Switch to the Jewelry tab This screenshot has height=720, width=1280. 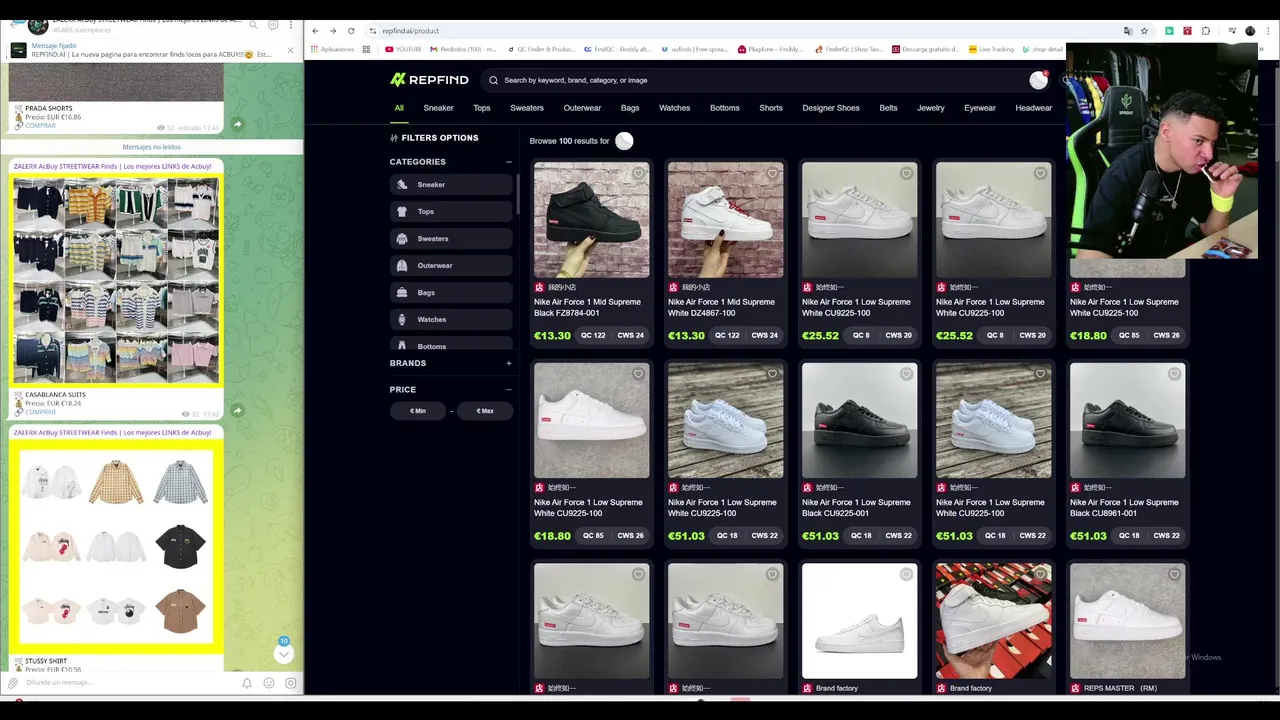(931, 108)
